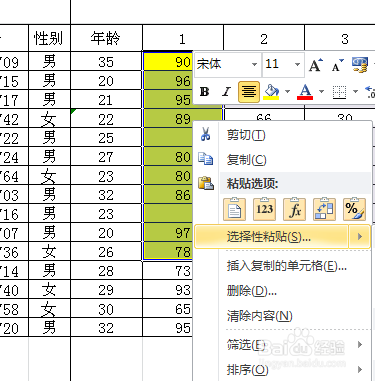Click the Paste clipboard icon beside 粘贴选项
Screen dimensions: 375x381
pyautogui.click(x=206, y=183)
